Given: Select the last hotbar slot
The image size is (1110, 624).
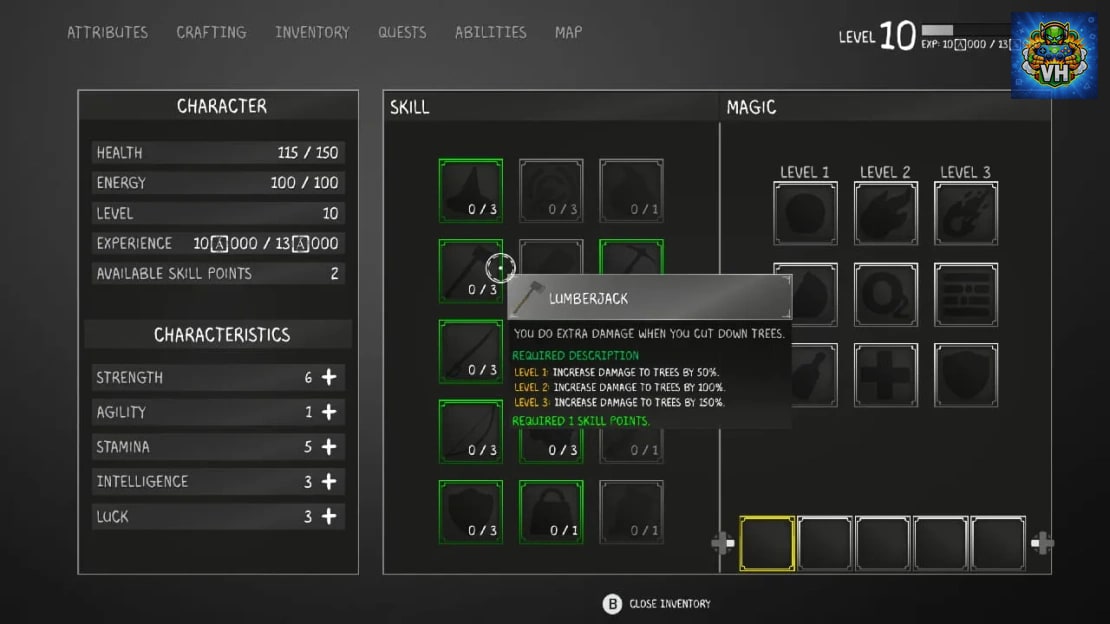Looking at the screenshot, I should click(998, 543).
